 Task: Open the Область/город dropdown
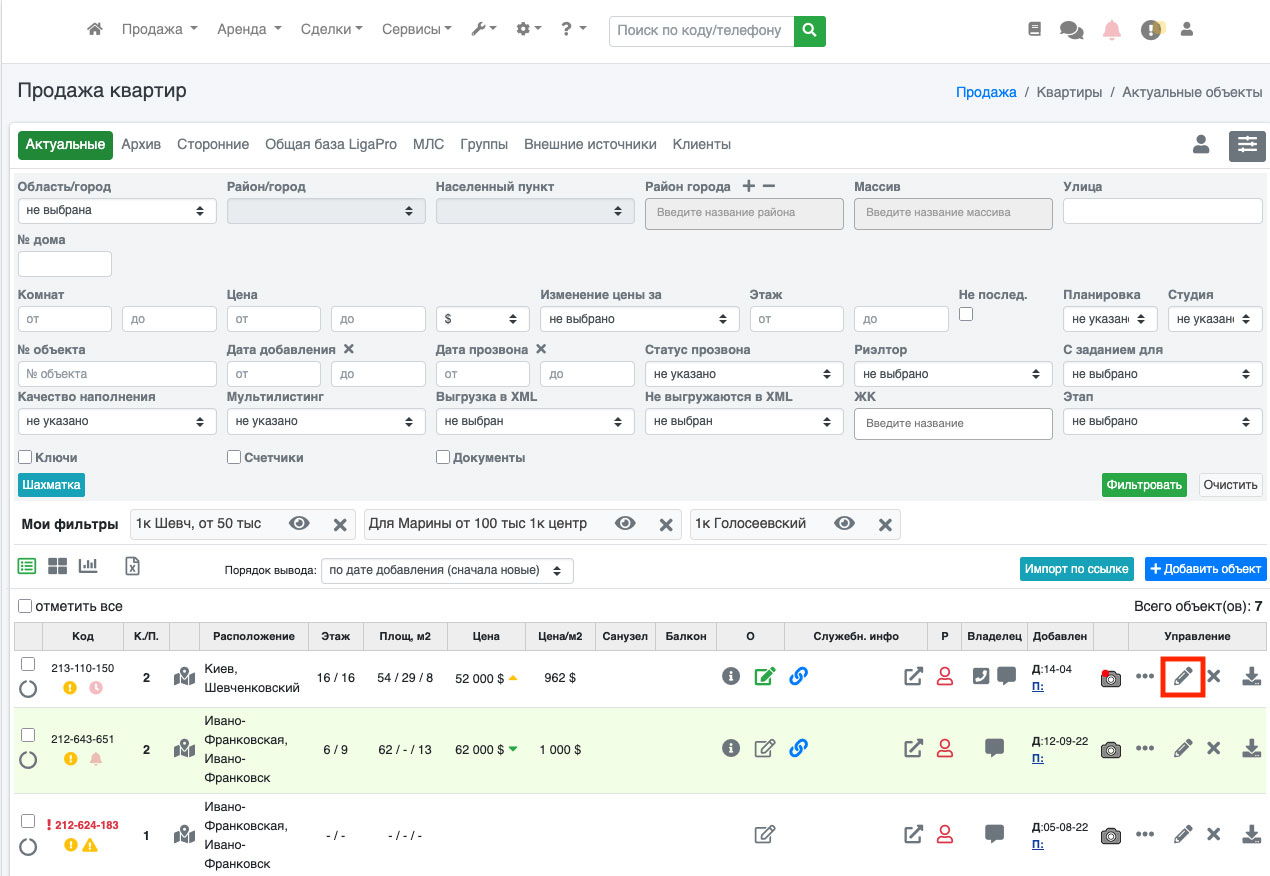click(117, 211)
